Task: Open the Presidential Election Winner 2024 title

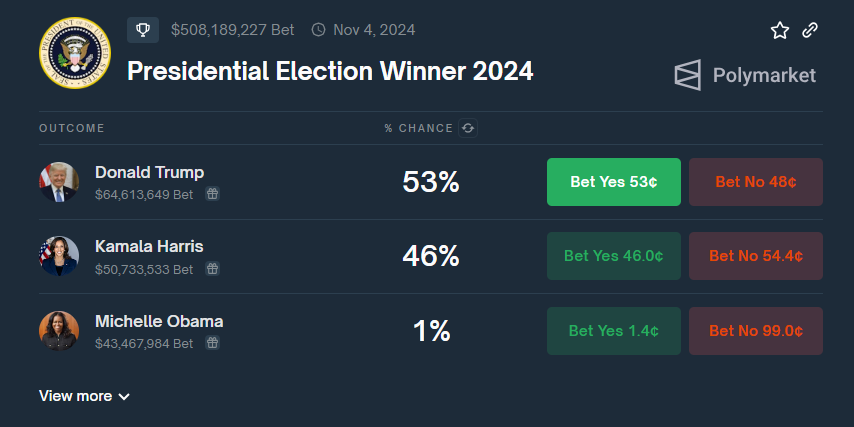Action: [330, 72]
